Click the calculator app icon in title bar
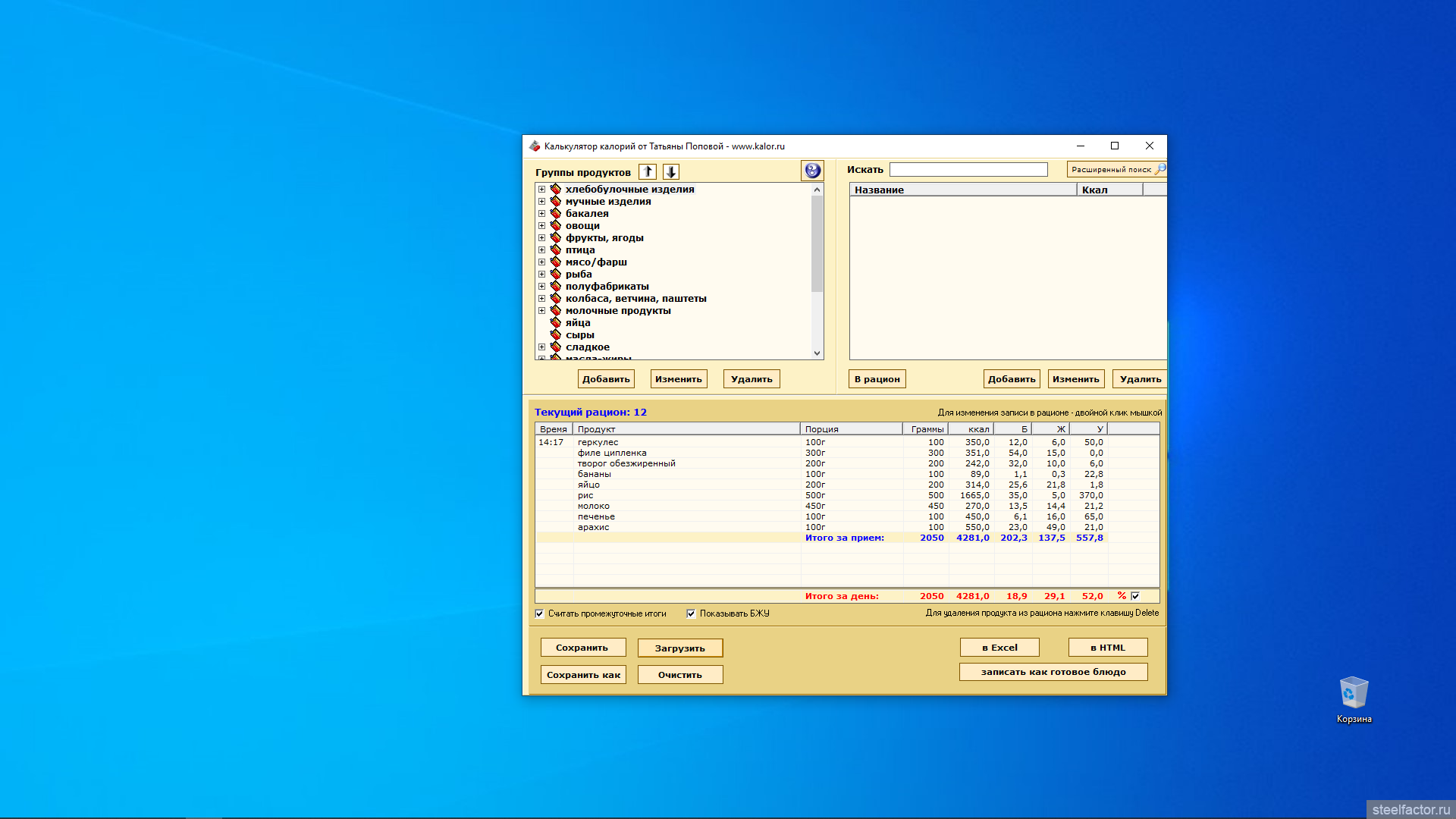1456x819 pixels. pyautogui.click(x=535, y=146)
